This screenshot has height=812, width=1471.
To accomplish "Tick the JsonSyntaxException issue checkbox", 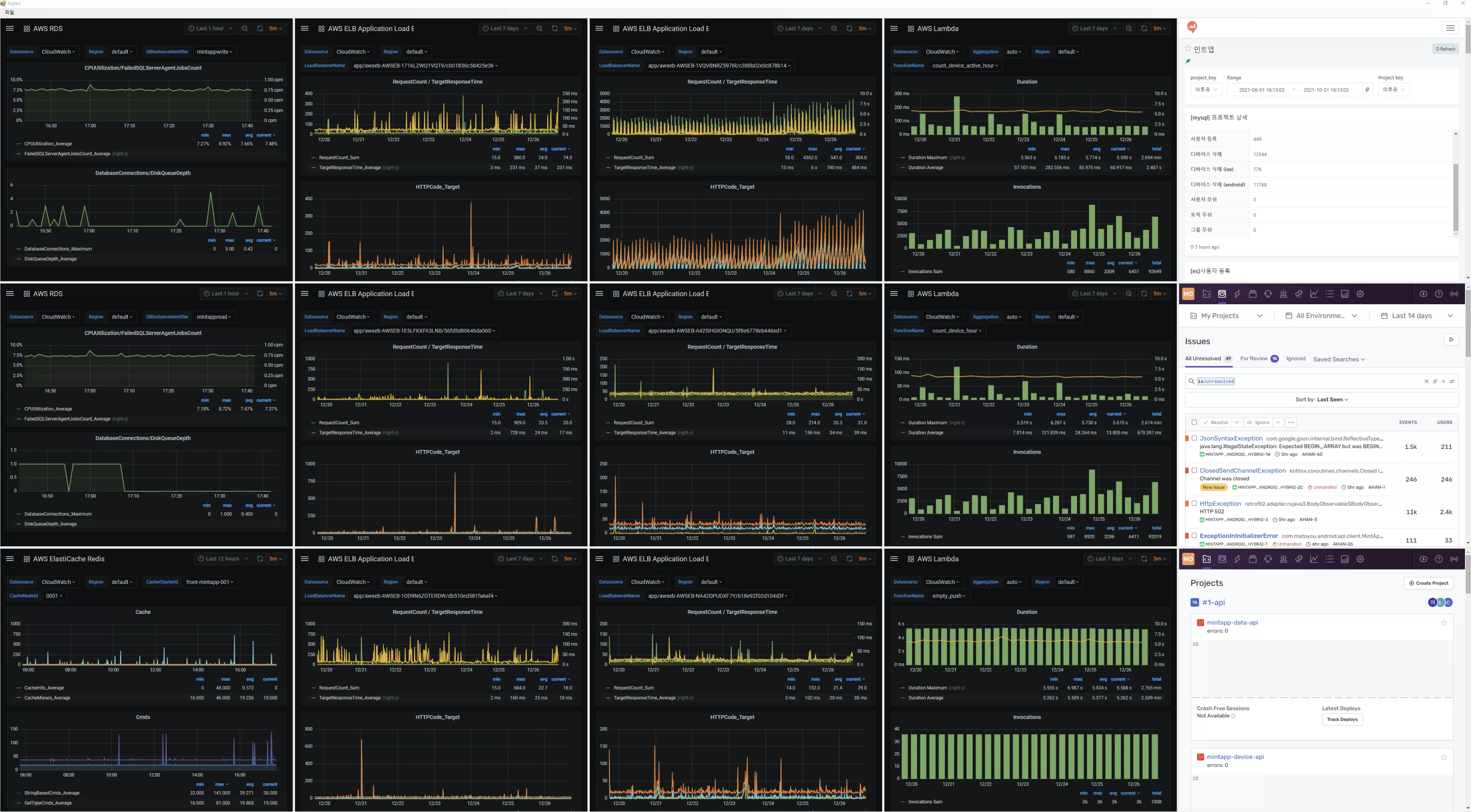I will point(1194,438).
